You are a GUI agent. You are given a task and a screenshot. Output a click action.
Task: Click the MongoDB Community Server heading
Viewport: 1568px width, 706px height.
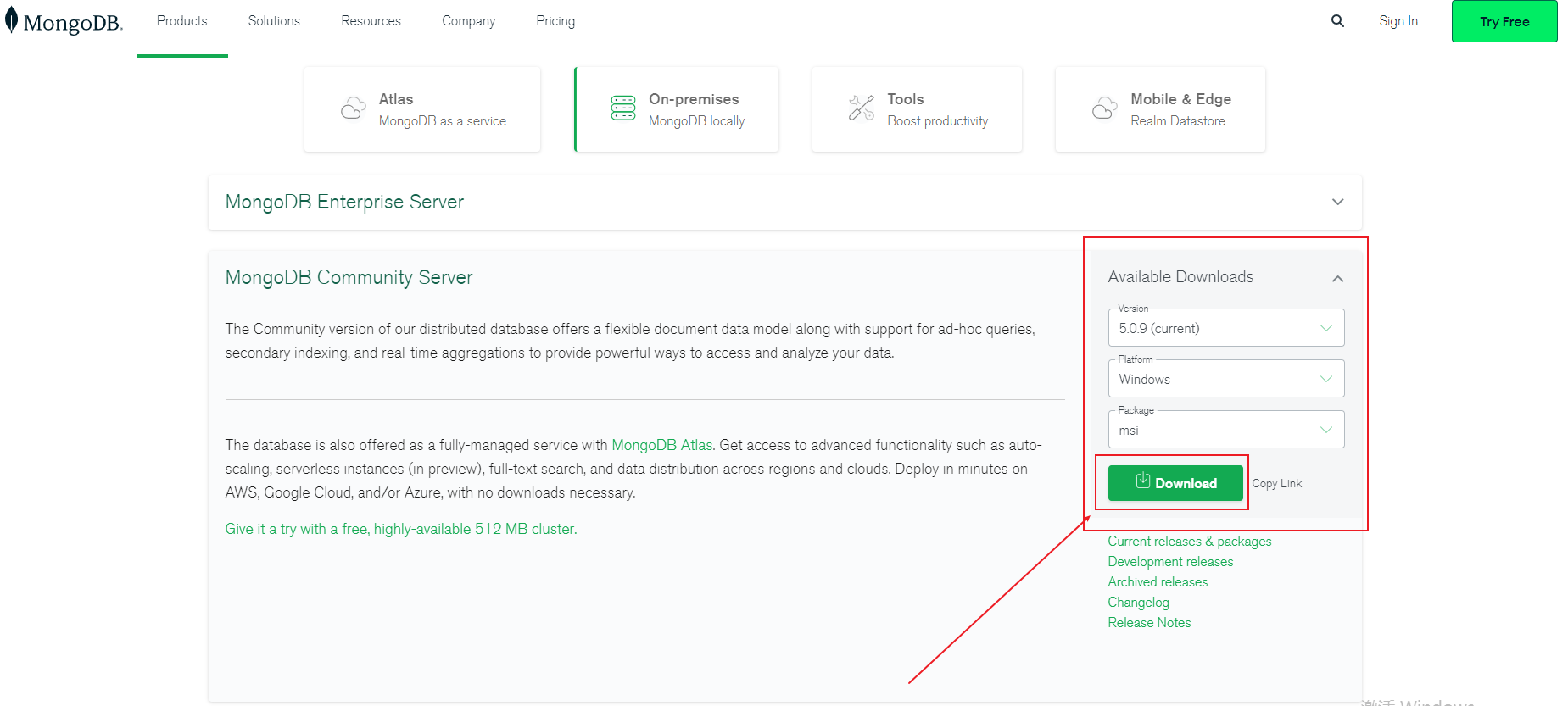point(349,277)
